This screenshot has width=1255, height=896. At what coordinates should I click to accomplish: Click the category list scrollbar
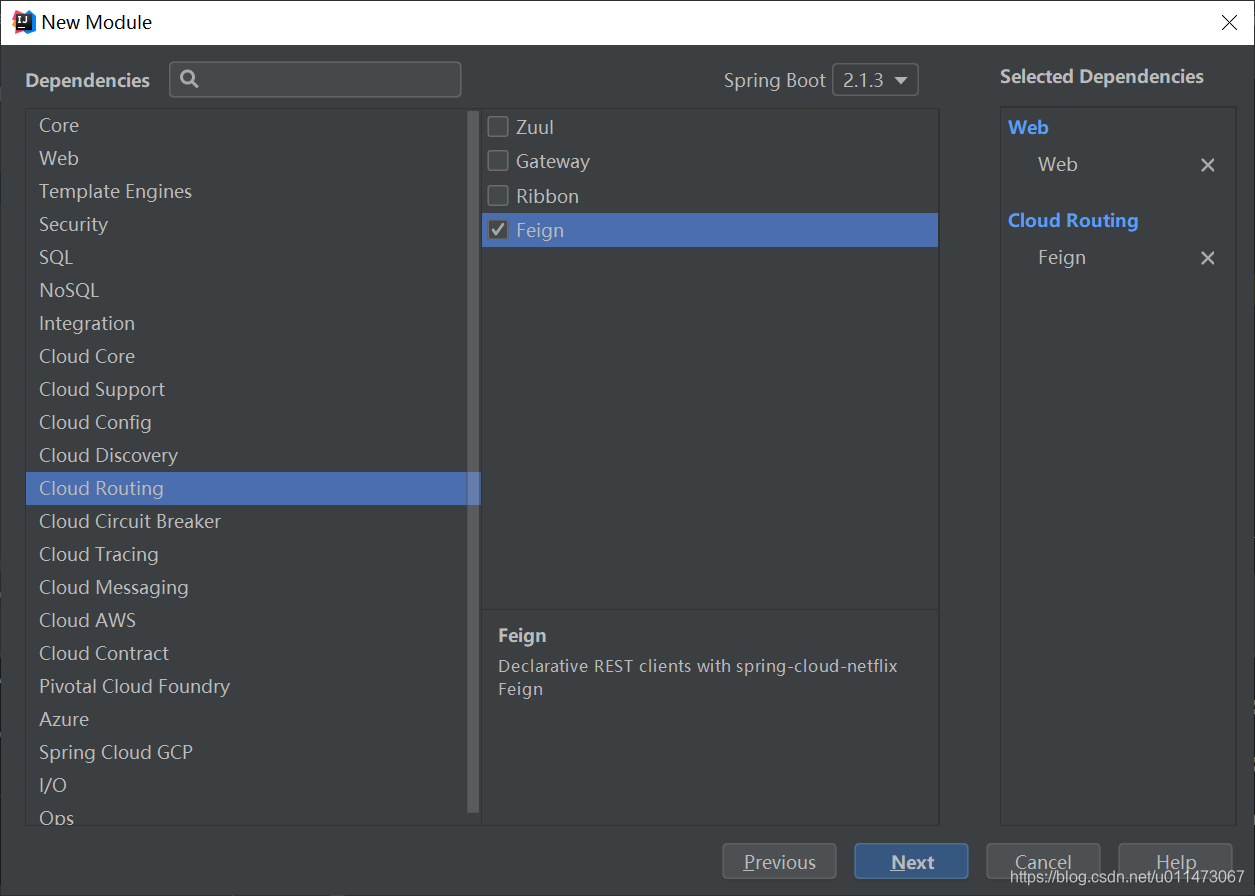pyautogui.click(x=474, y=461)
